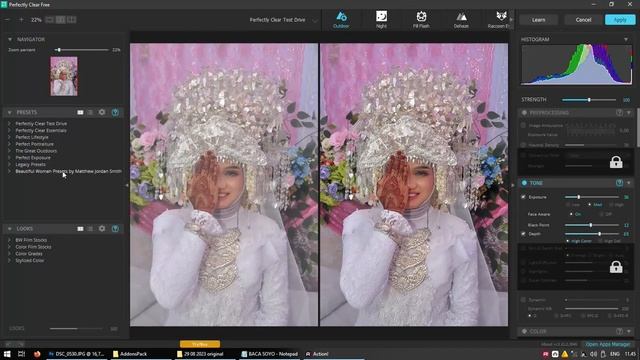Image resolution: width=640 pixels, height=360 pixels.
Task: Collapse the Looks panel
Action: [x=10, y=229]
